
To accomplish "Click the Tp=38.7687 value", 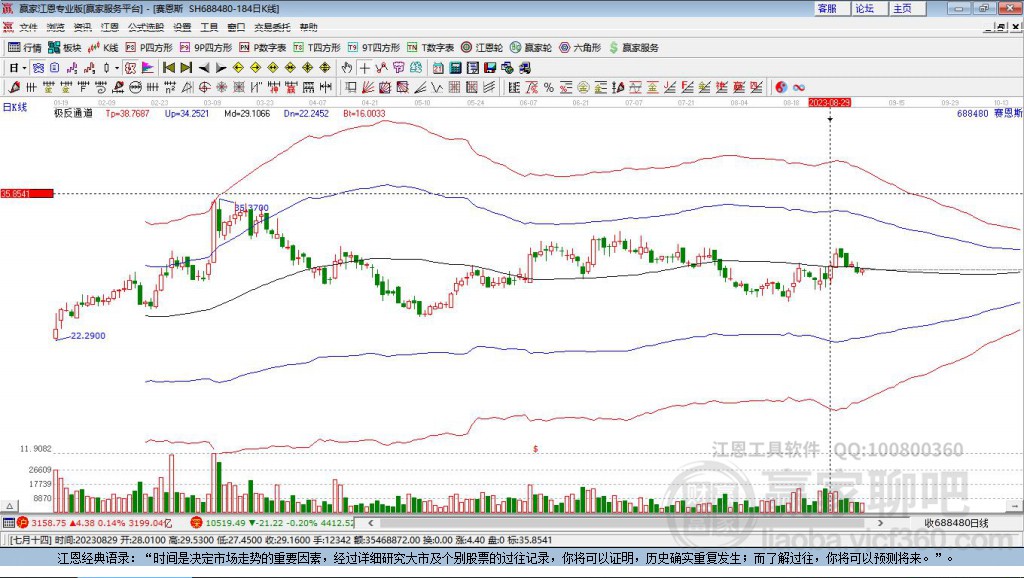I will [127, 114].
